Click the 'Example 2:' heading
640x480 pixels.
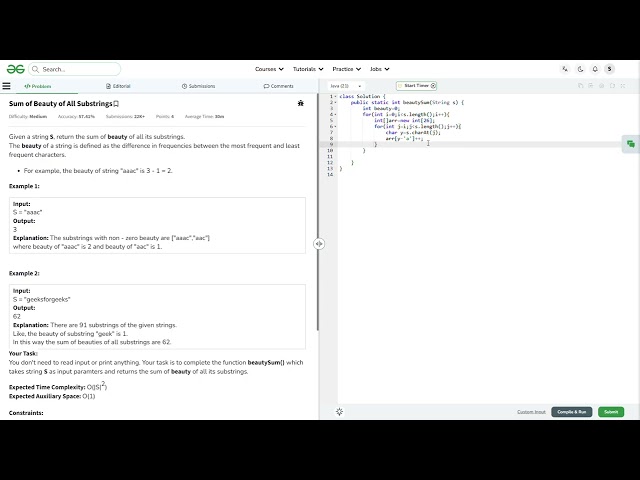point(24,273)
